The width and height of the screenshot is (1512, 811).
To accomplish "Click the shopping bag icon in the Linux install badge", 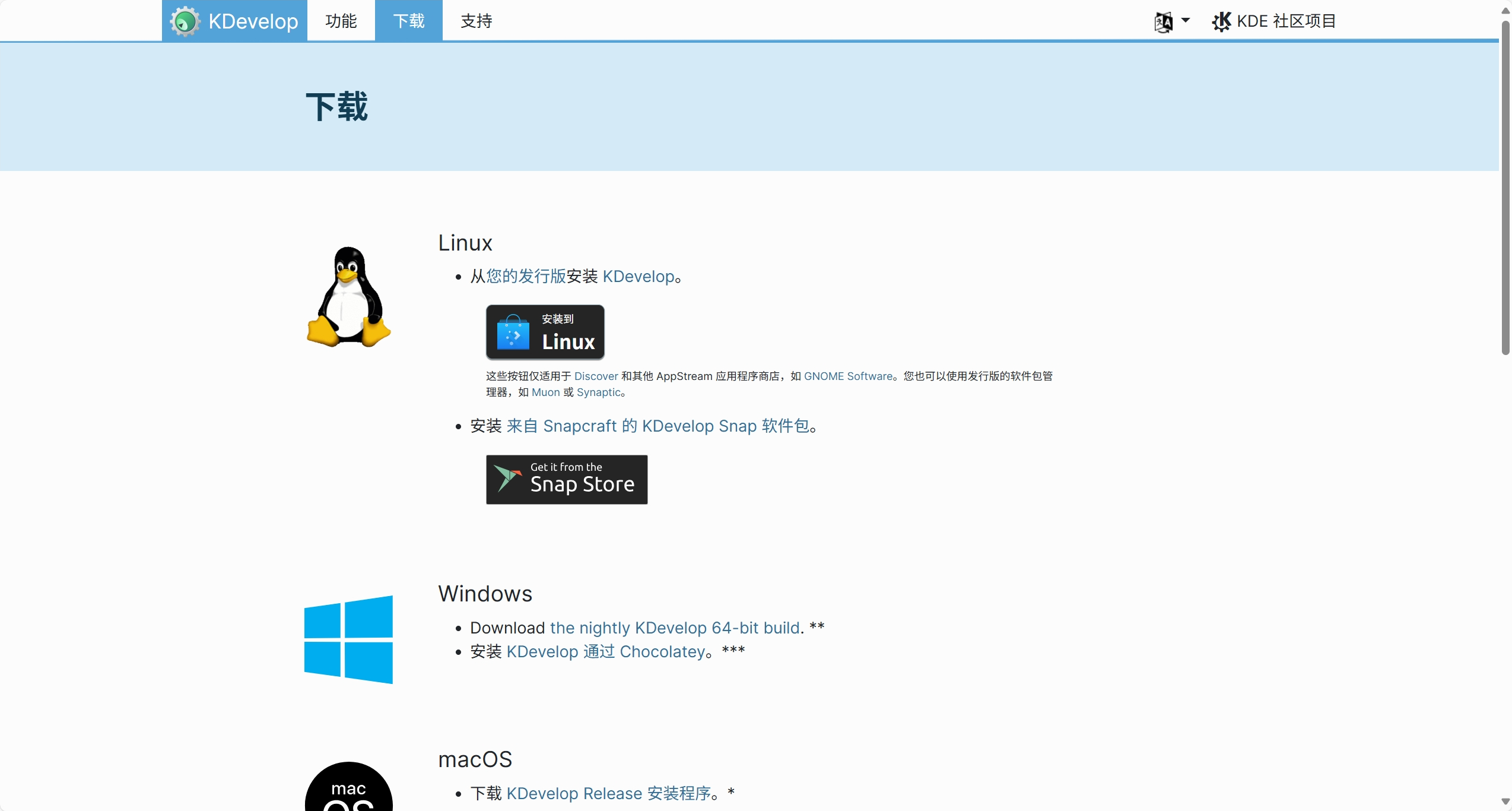I will (513, 332).
